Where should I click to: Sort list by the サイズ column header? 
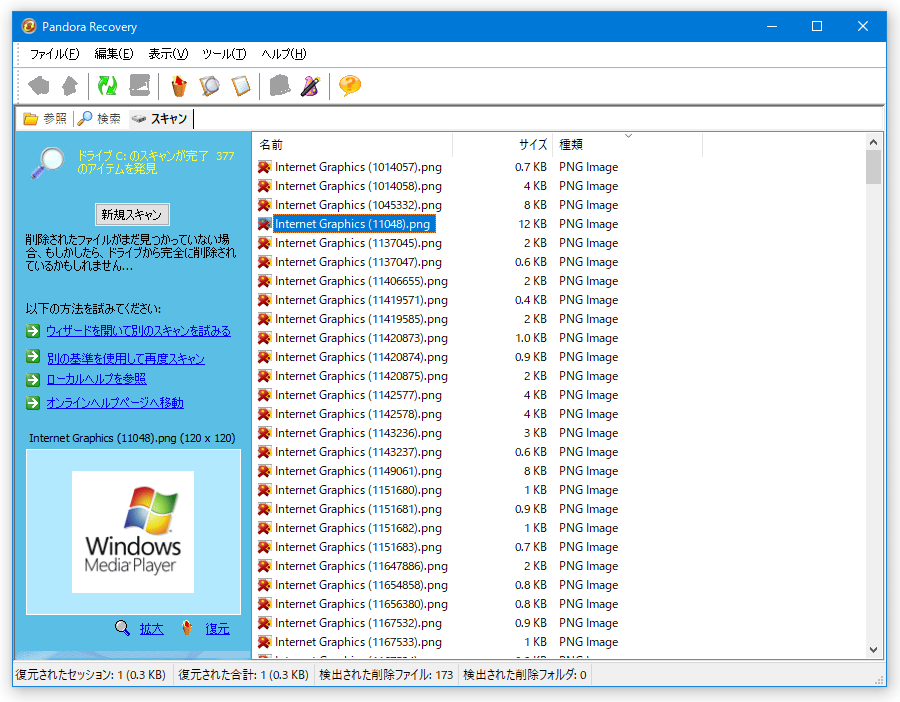(x=503, y=145)
